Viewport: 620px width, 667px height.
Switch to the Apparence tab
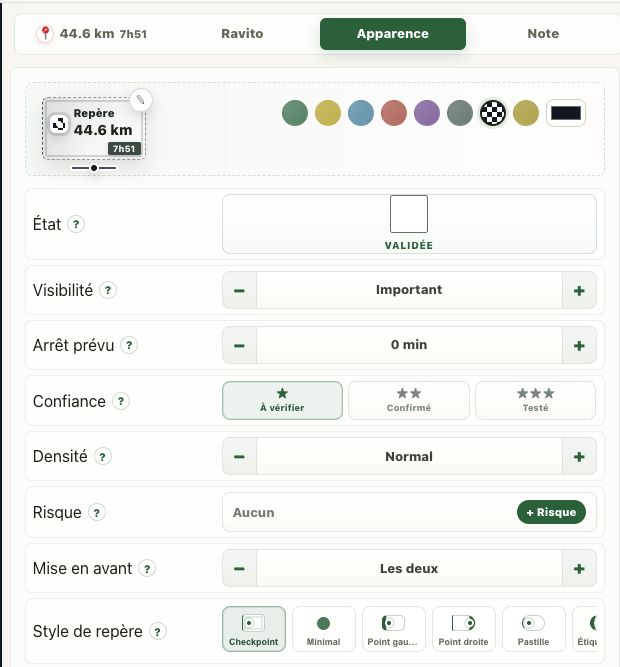(x=392, y=34)
